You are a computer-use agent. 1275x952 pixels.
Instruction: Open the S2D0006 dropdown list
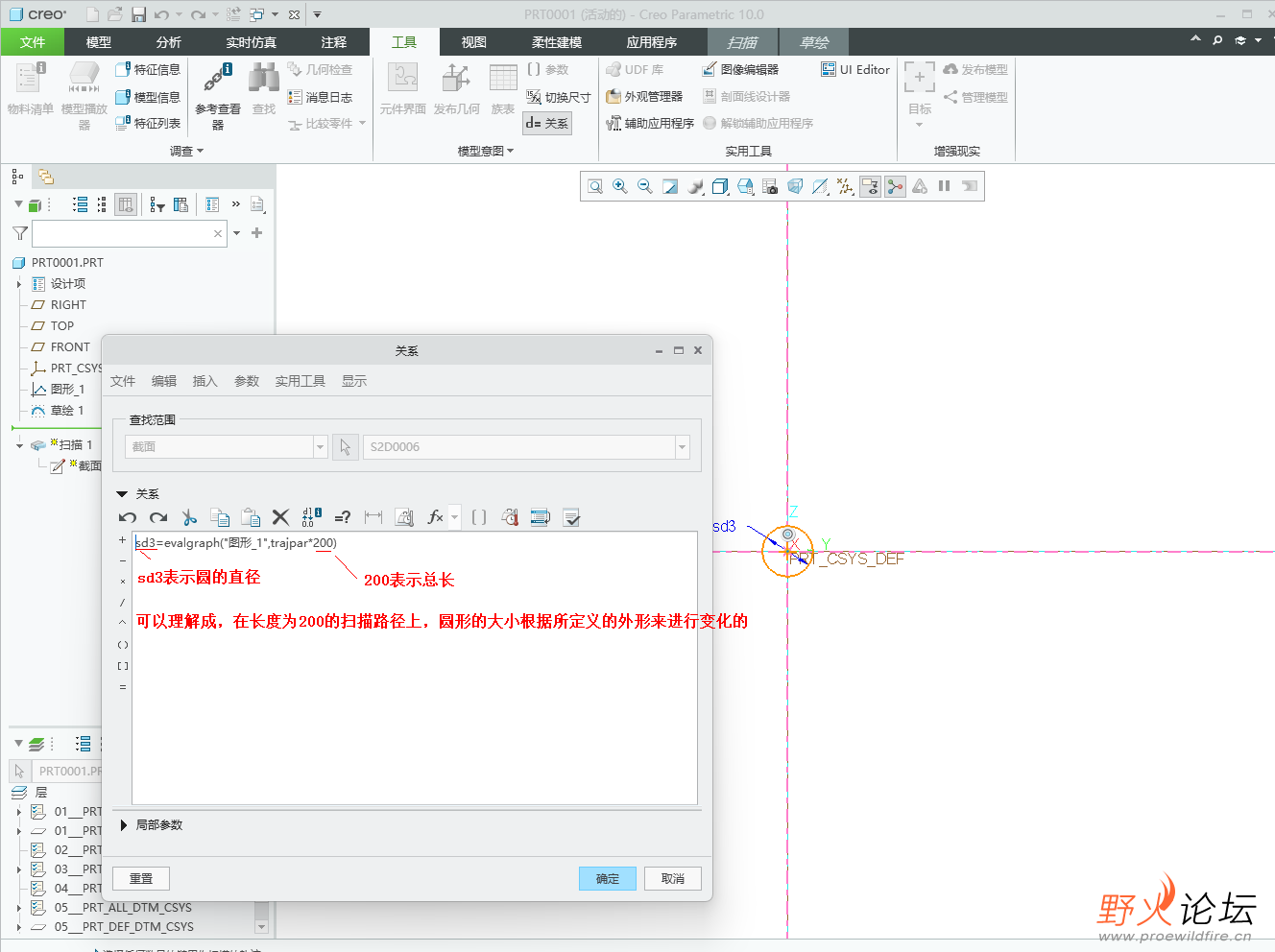pyautogui.click(x=682, y=447)
